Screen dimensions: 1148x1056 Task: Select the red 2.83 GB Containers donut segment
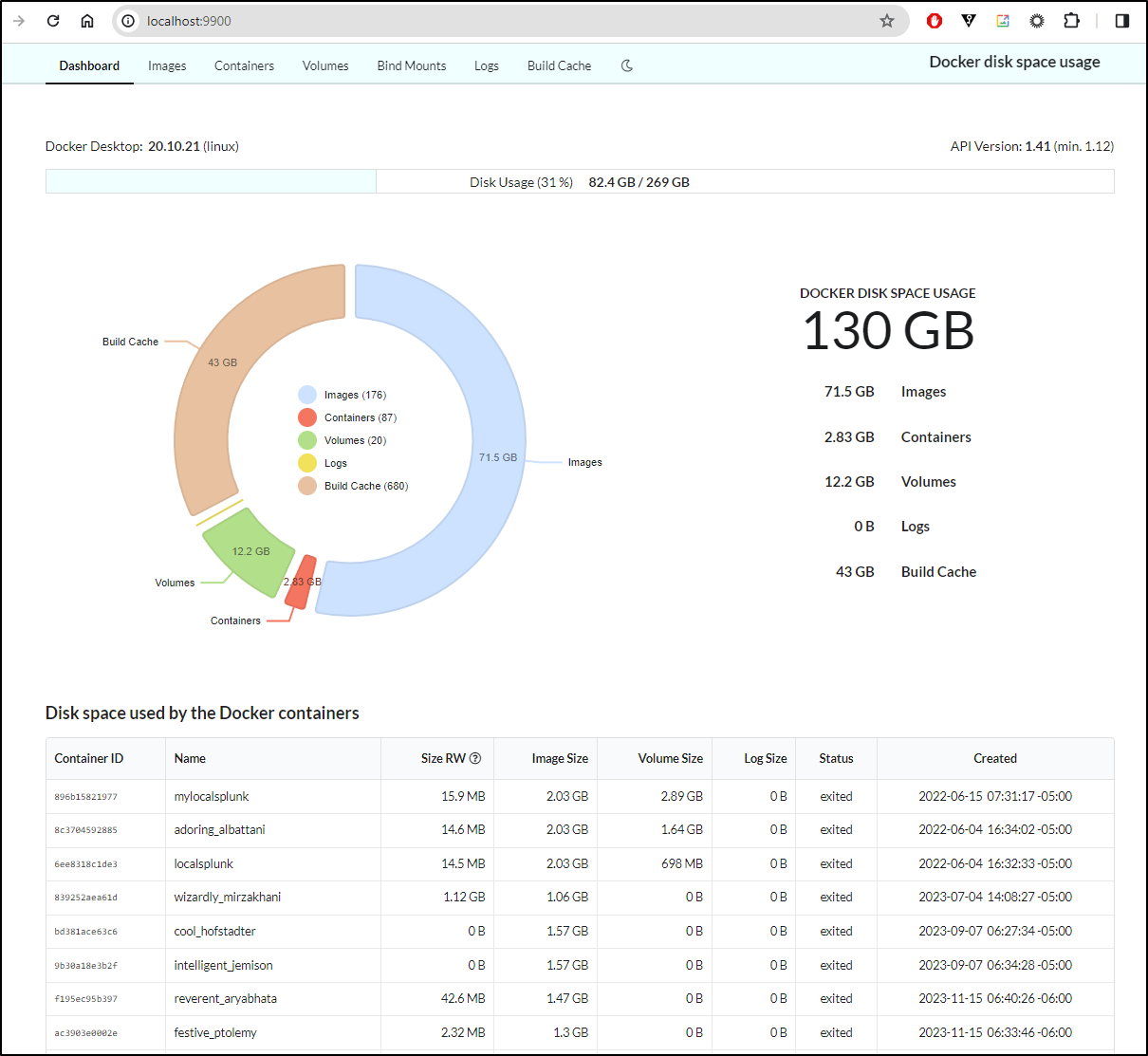click(301, 581)
